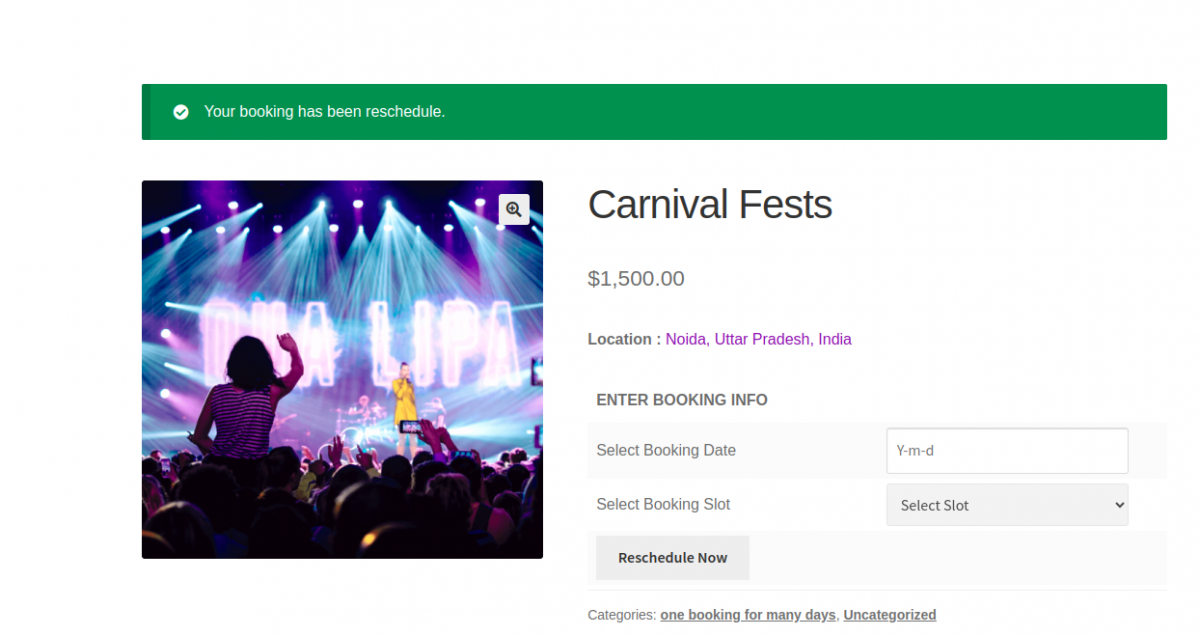Click the ENTER BOOKING INFO heading
Image resolution: width=1200 pixels, height=636 pixels.
[x=682, y=400]
